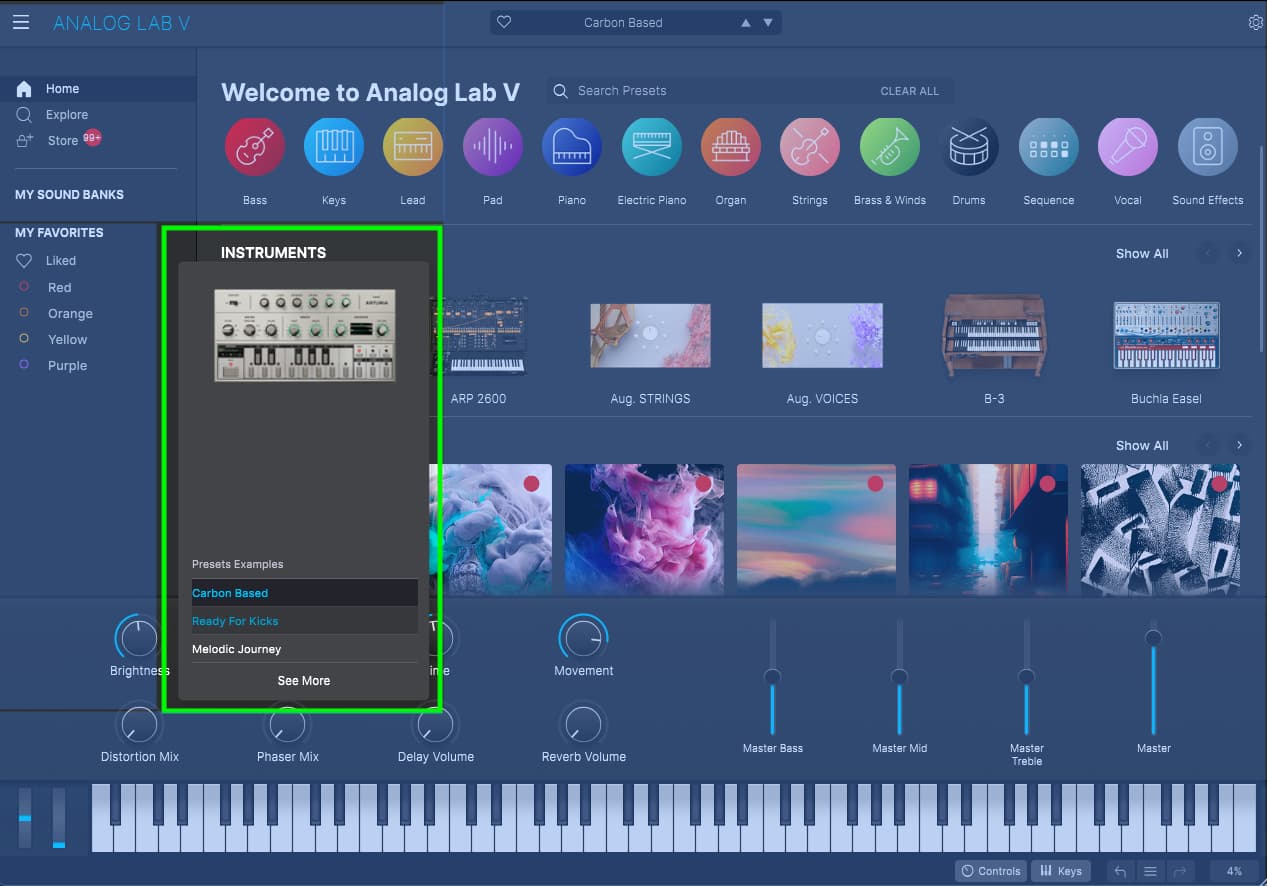This screenshot has height=886, width=1267.
Task: Select the Piano sound type icon
Action: (572, 147)
